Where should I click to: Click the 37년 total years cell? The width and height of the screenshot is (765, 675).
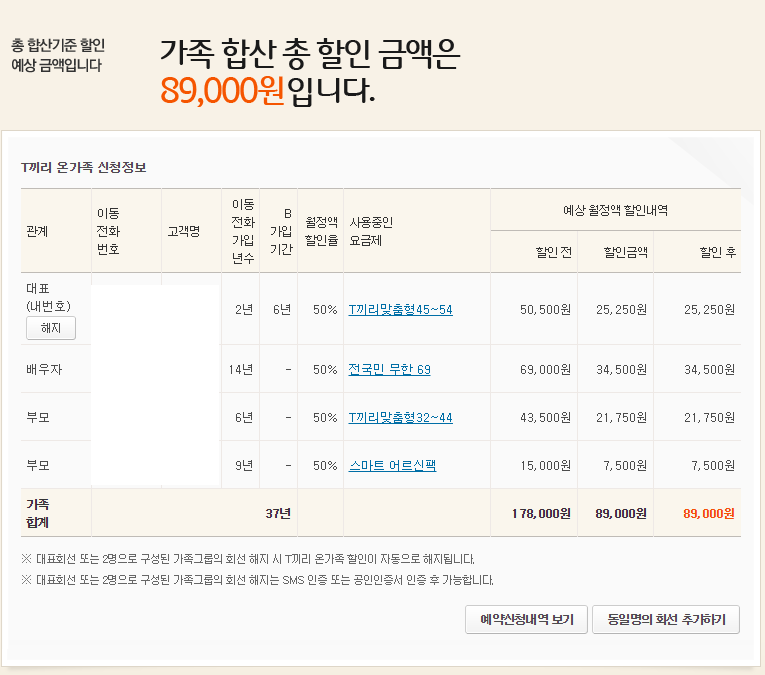tap(278, 513)
